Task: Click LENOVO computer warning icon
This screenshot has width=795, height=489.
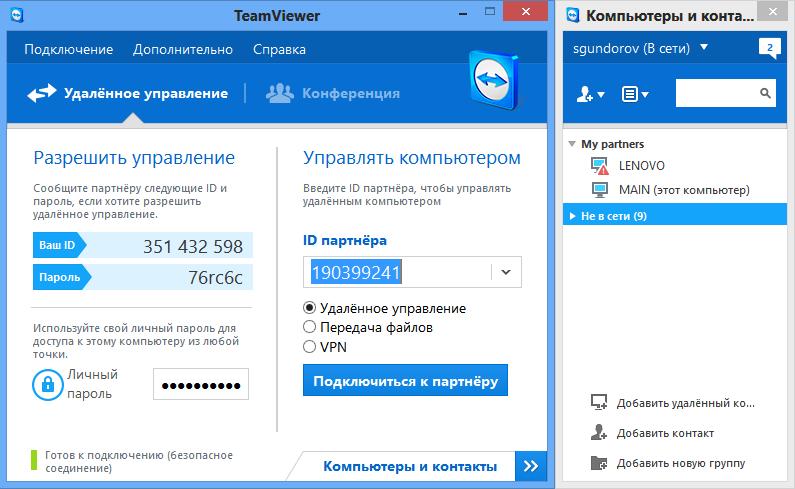Action: pyautogui.click(x=600, y=166)
